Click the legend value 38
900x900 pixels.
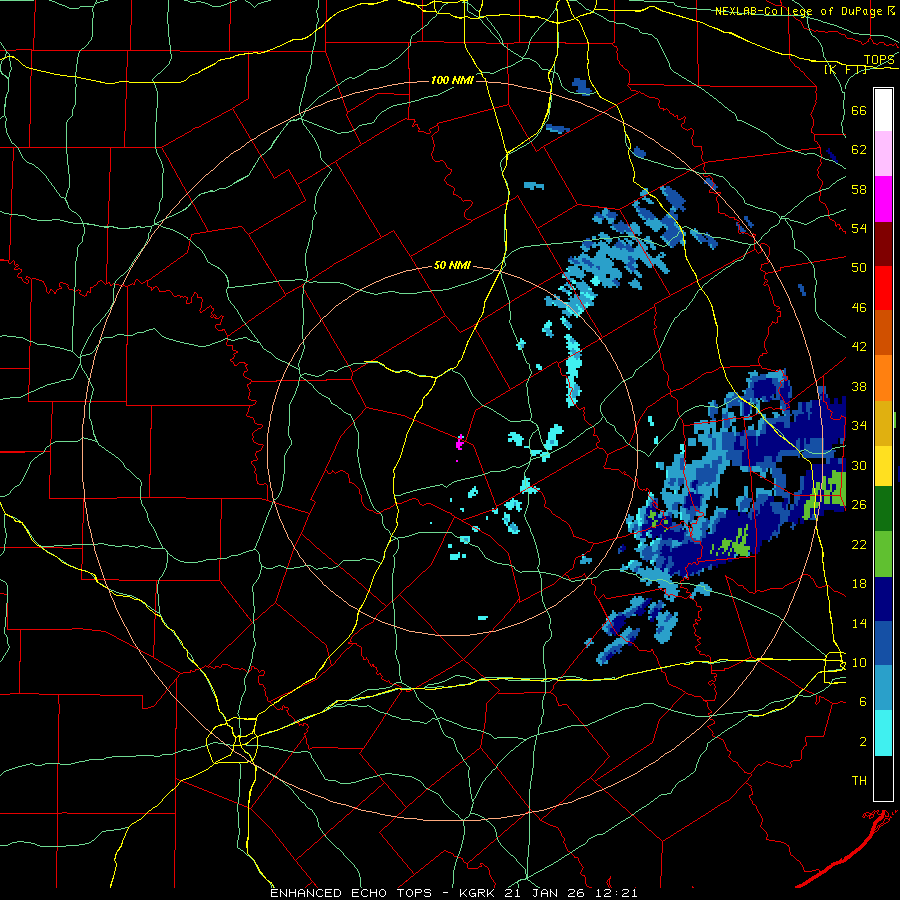point(859,386)
